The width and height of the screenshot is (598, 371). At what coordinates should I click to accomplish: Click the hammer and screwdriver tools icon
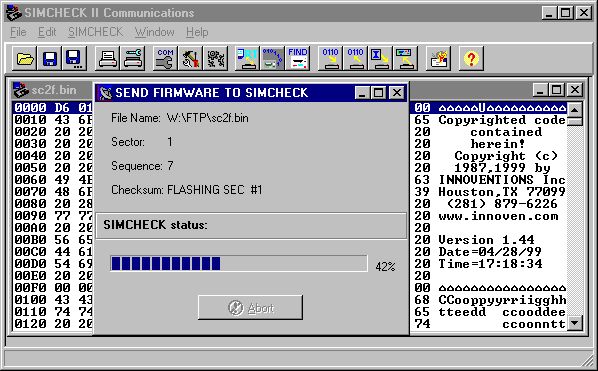tap(190, 58)
